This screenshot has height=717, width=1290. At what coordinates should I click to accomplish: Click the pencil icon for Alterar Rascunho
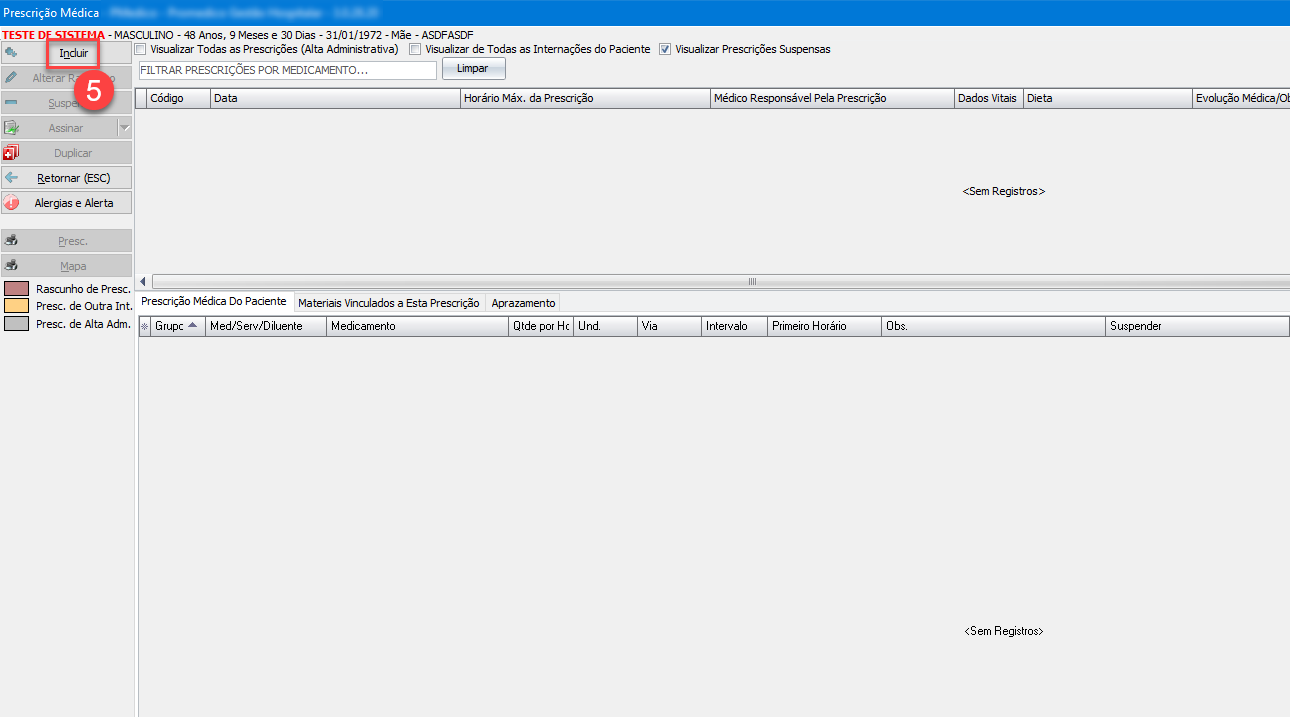coord(11,77)
